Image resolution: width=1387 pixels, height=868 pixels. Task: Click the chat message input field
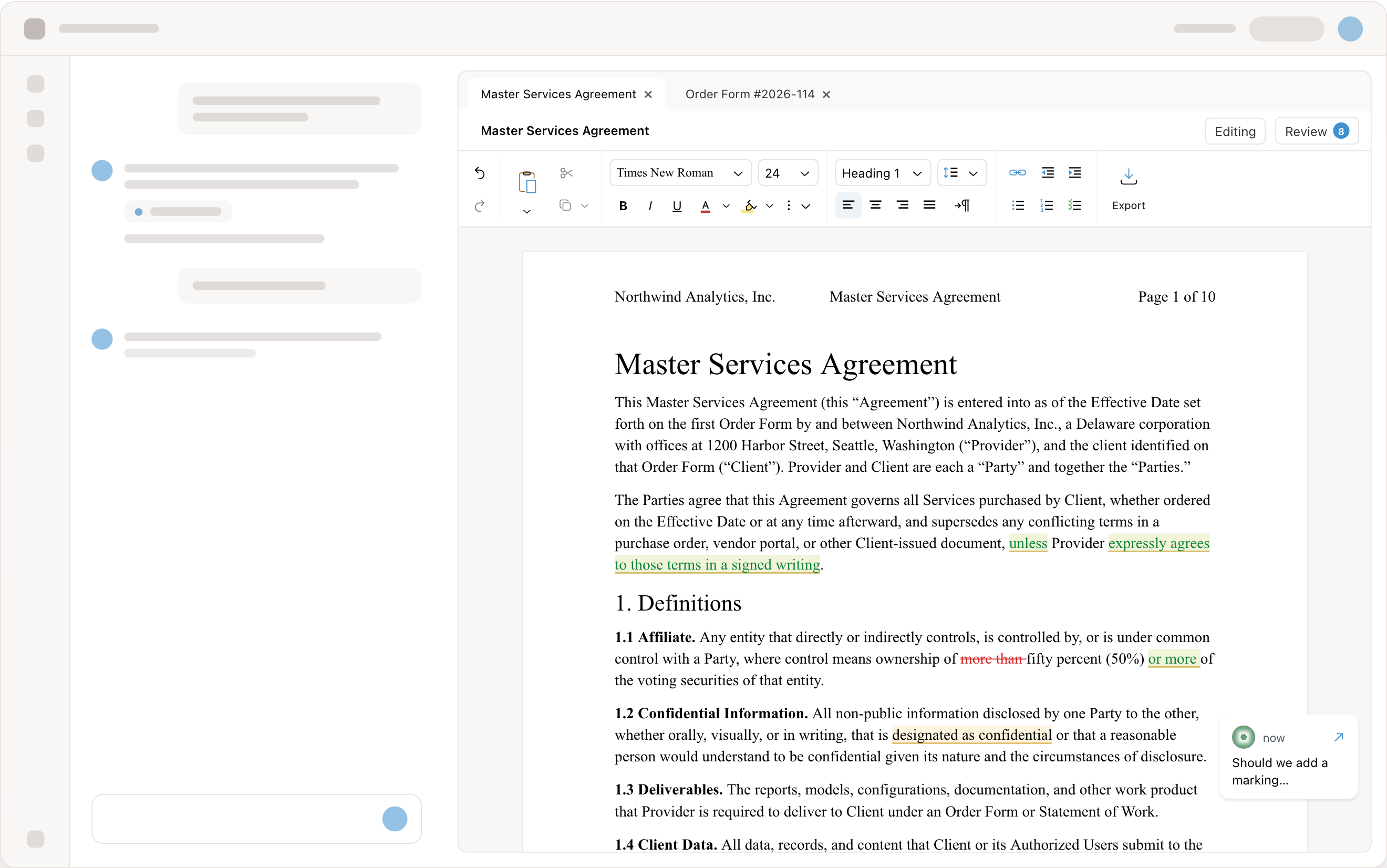[x=256, y=819]
